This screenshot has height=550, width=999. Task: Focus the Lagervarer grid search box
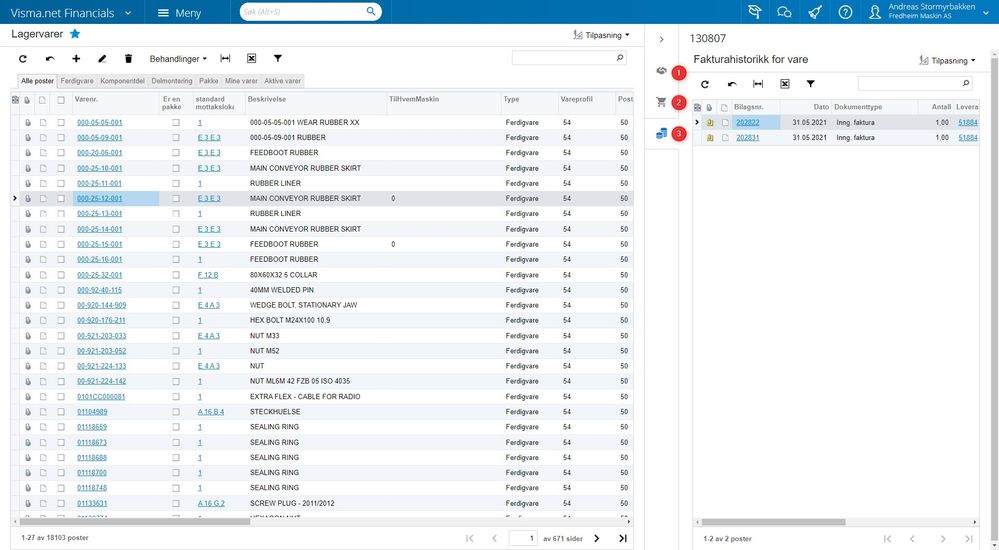564,58
